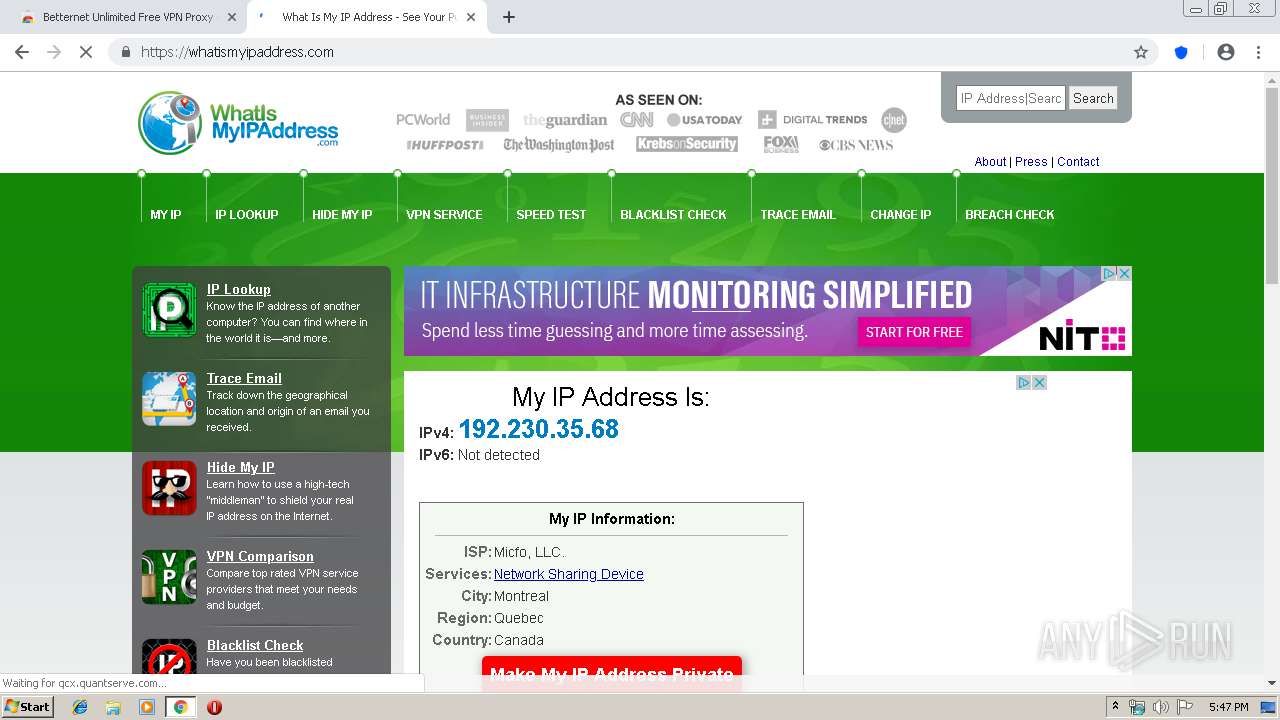Click the red Betternet taskbar icon
The image size is (1280, 720).
pos(214,707)
